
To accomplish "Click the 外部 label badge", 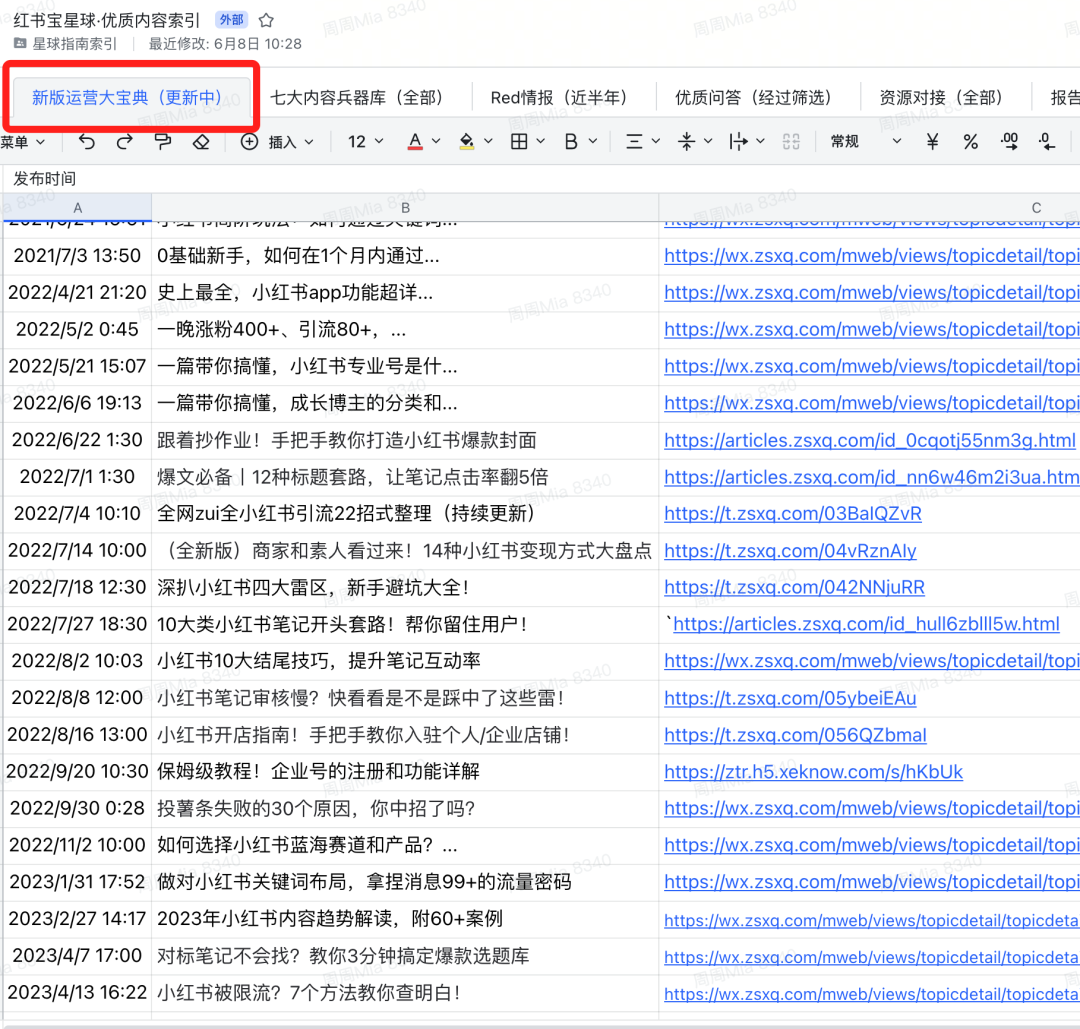I will (x=231, y=20).
